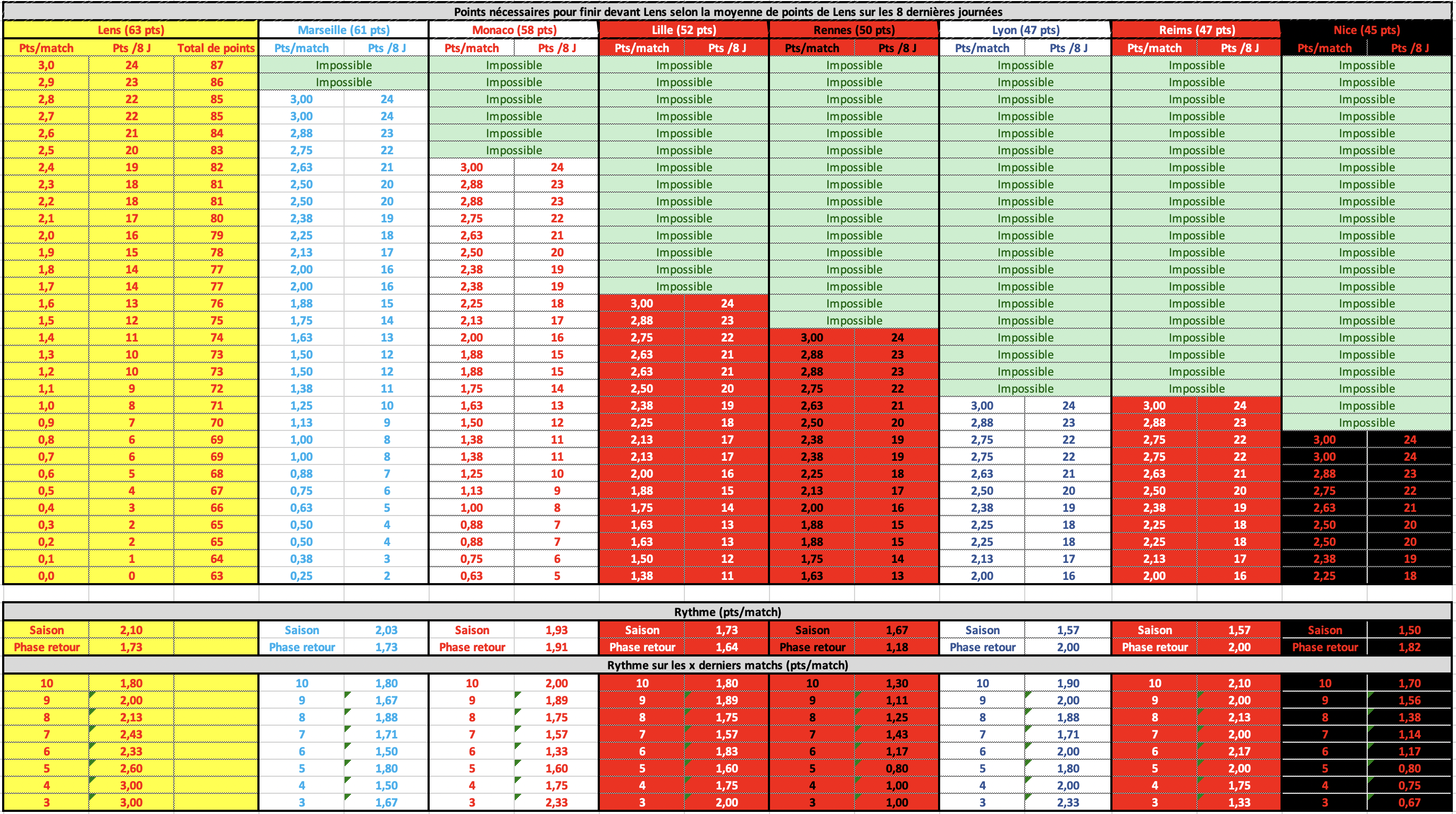1456x814 pixels.
Task: Select the 'Total de points' column header
Action: pos(216,48)
